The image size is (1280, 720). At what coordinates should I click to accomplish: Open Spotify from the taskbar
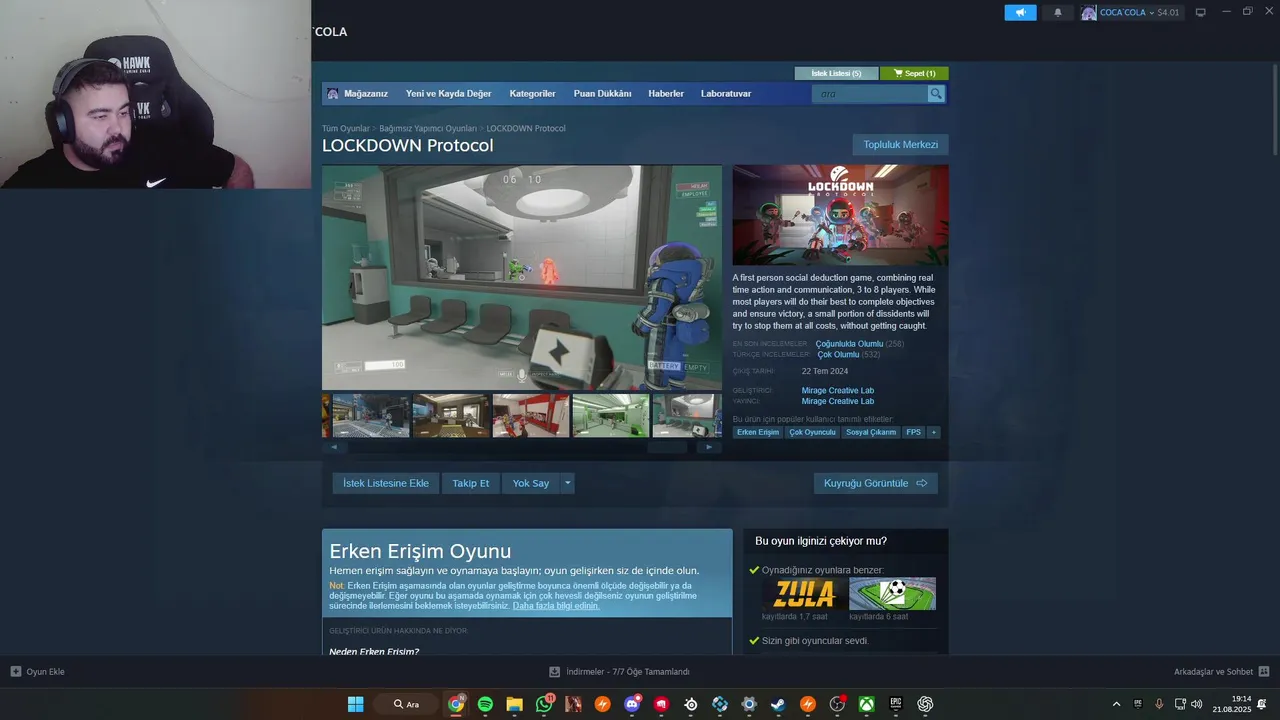tap(485, 704)
